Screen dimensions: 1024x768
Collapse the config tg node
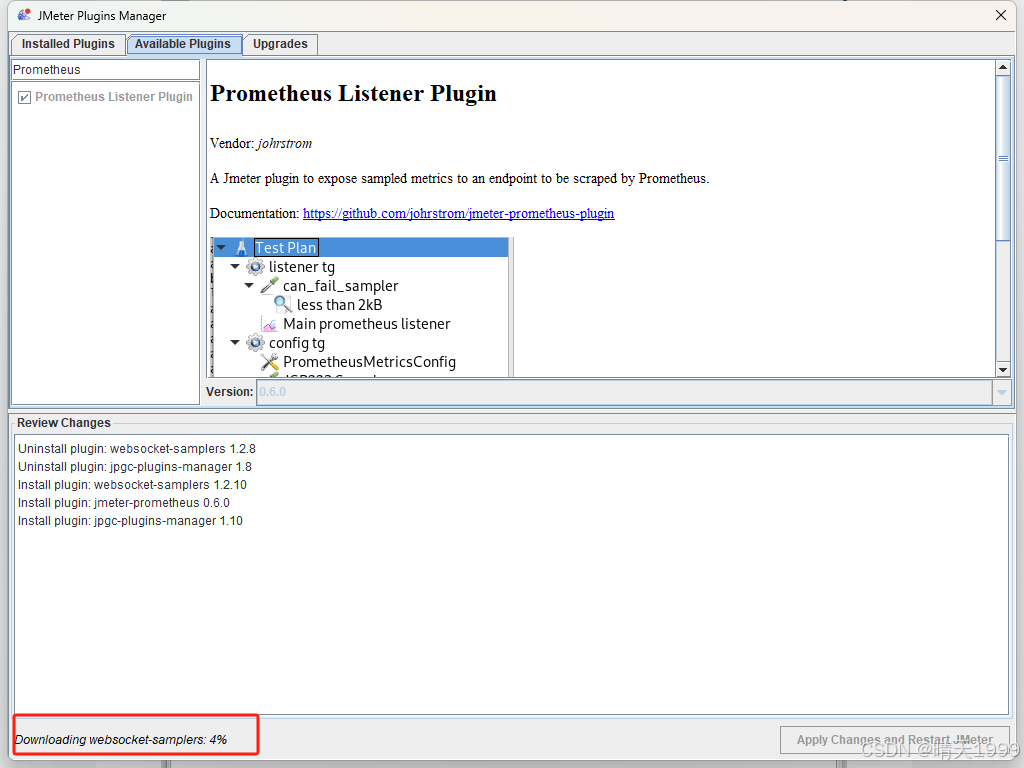234,342
